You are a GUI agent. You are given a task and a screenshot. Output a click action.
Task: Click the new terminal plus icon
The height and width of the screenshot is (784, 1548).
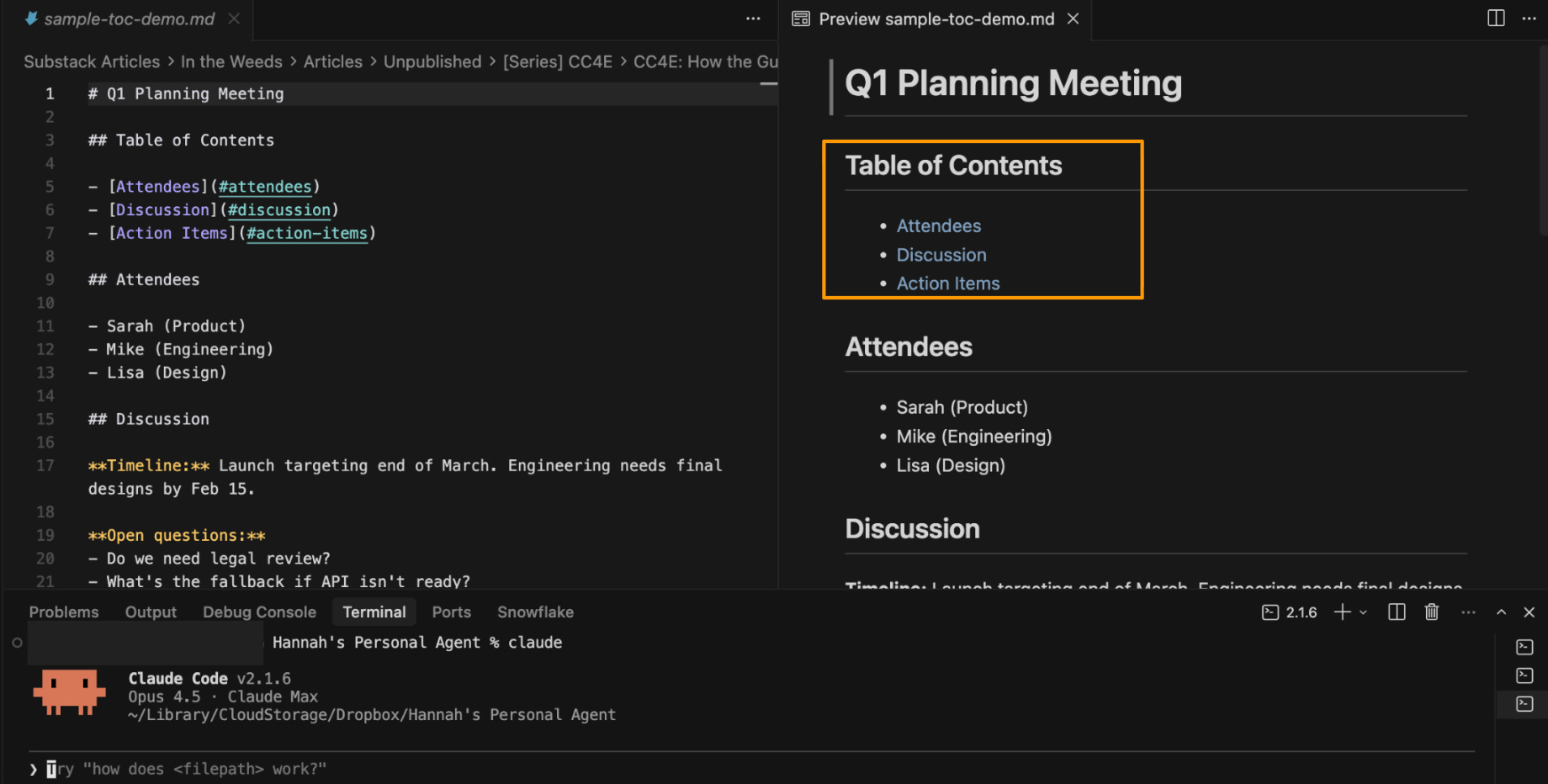coord(1342,612)
